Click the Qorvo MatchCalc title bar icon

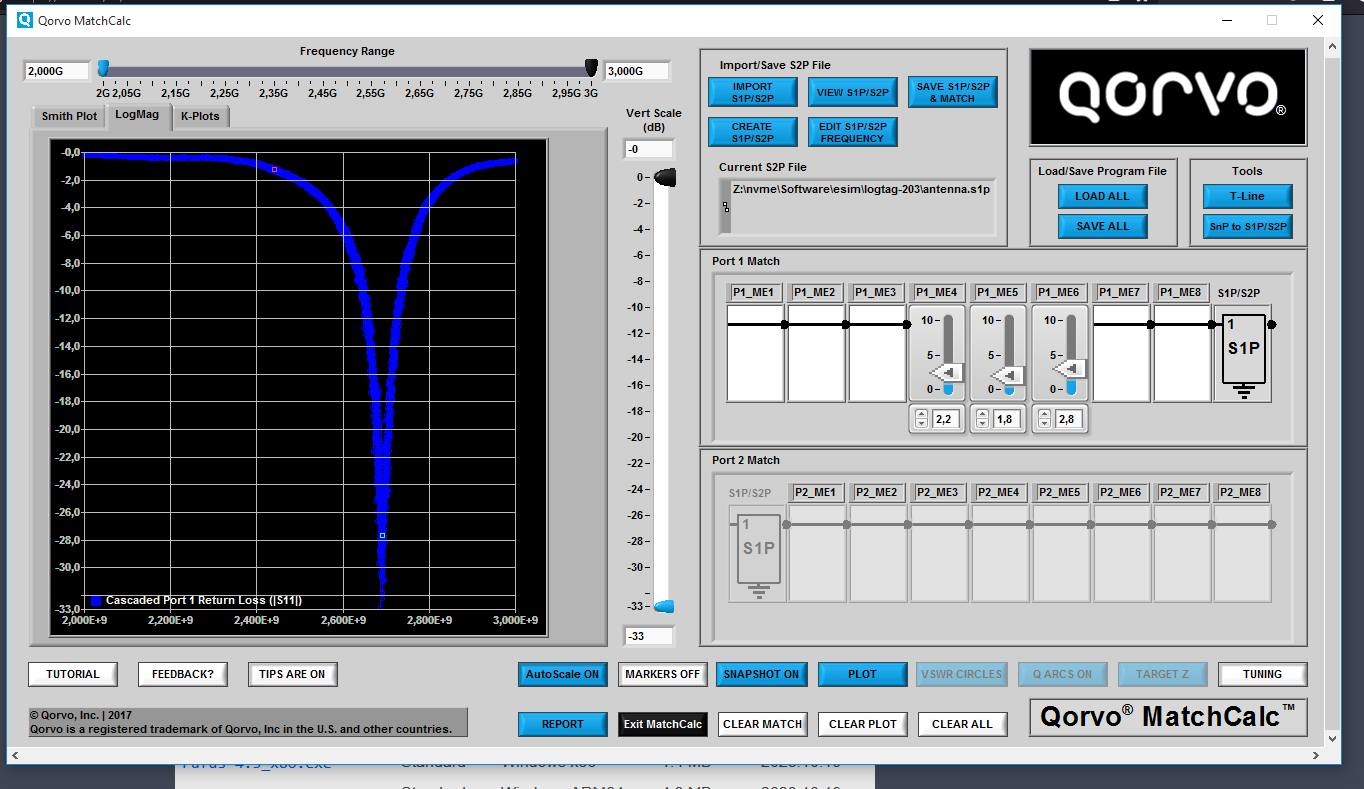(x=25, y=20)
